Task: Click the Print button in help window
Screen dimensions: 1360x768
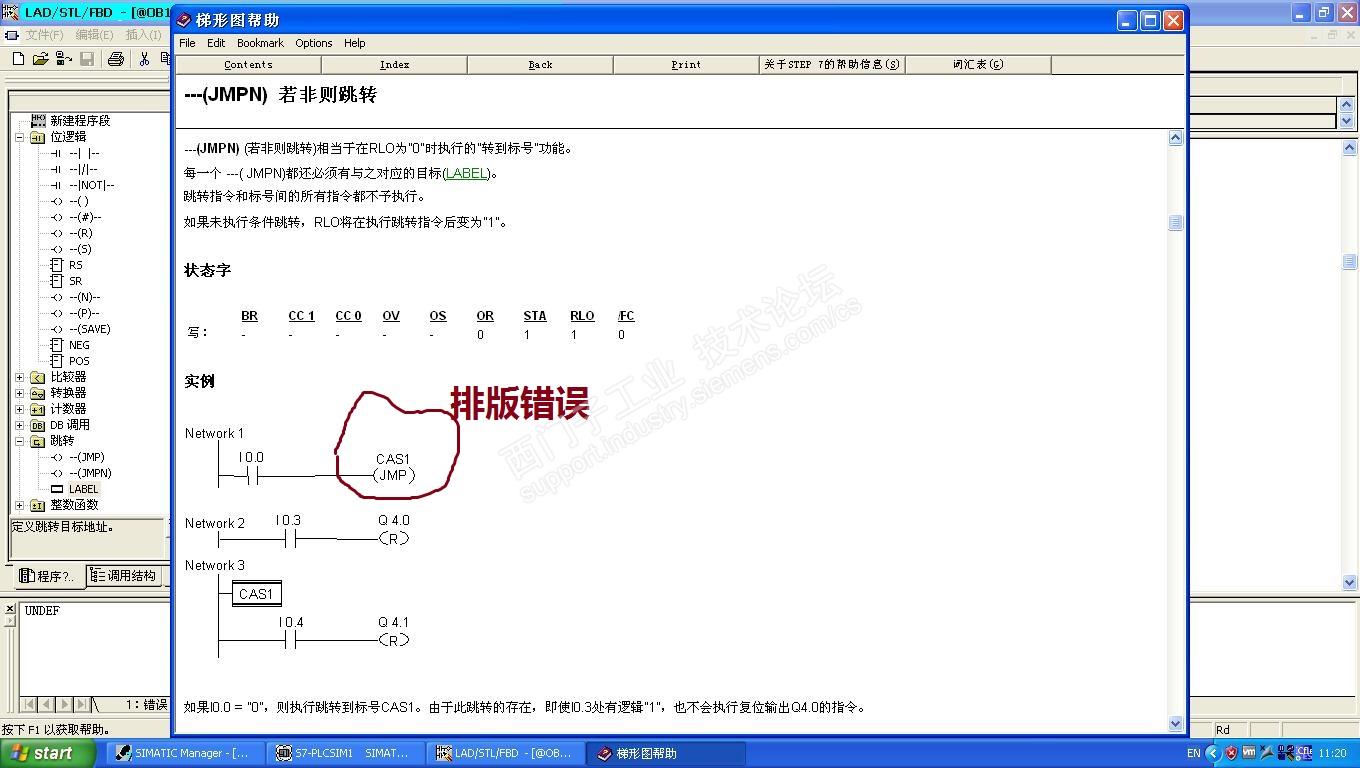Action: tap(686, 64)
